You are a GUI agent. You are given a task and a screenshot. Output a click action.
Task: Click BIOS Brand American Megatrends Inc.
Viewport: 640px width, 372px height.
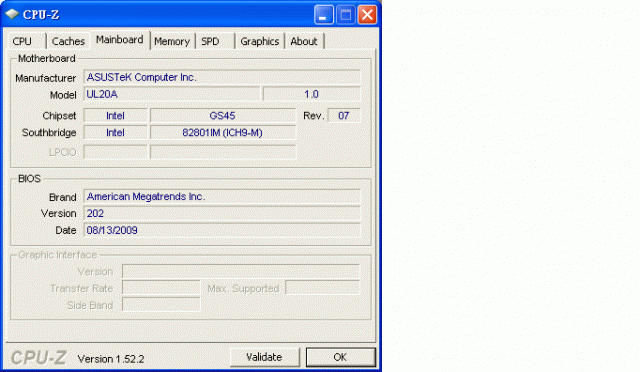pyautogui.click(x=222, y=196)
